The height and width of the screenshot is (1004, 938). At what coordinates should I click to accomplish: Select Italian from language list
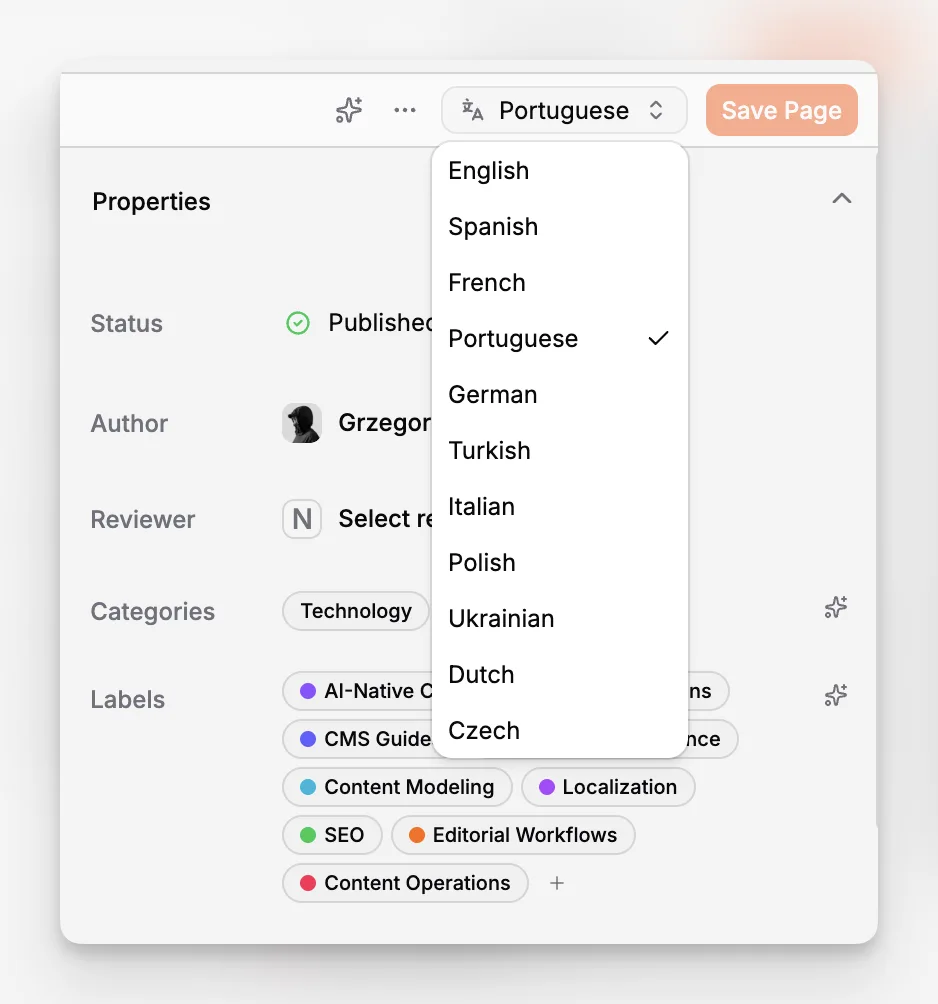(x=560, y=506)
